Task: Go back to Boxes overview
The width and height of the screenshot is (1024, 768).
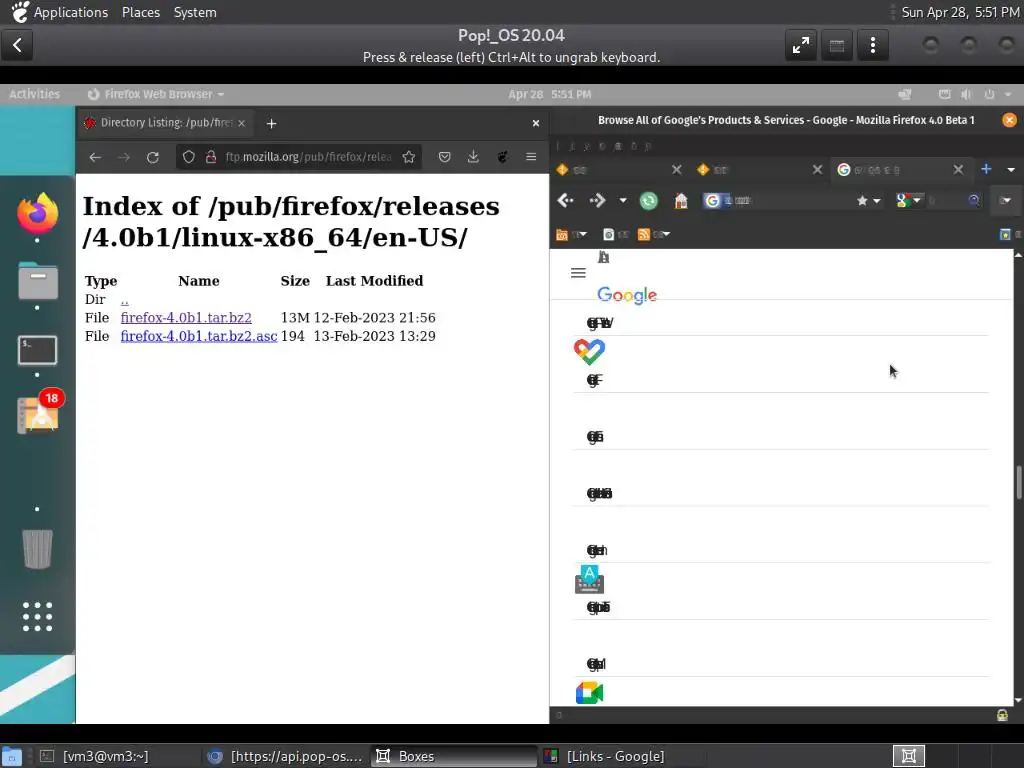Action: [17, 45]
